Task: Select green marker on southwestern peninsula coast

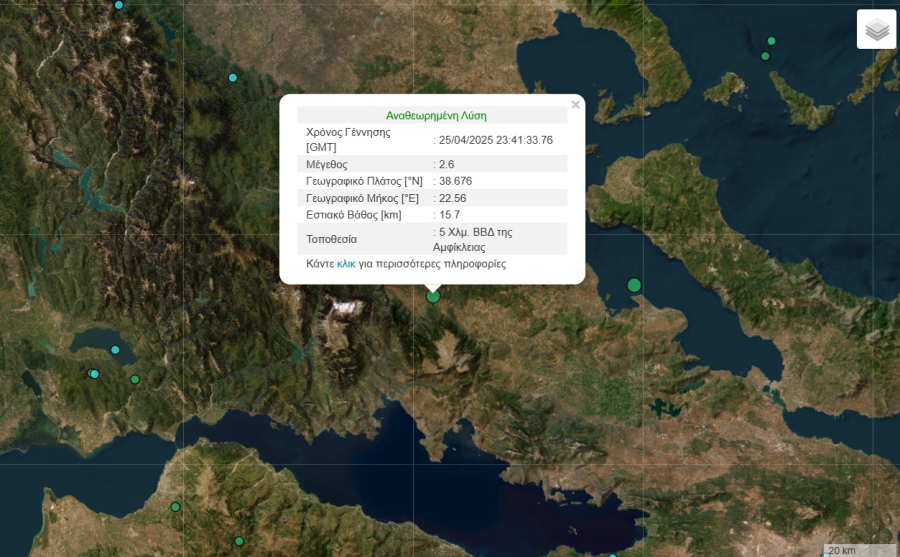Action: coord(175,508)
